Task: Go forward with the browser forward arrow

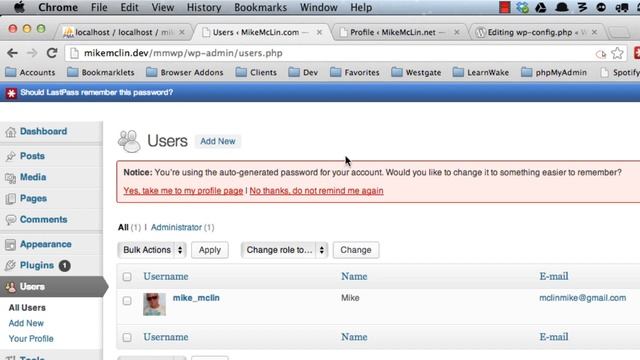Action: [x=32, y=53]
